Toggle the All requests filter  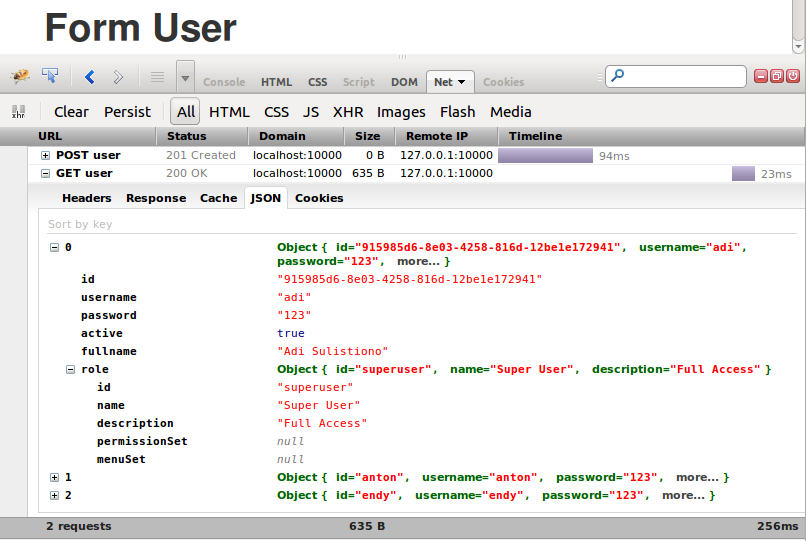tap(186, 112)
